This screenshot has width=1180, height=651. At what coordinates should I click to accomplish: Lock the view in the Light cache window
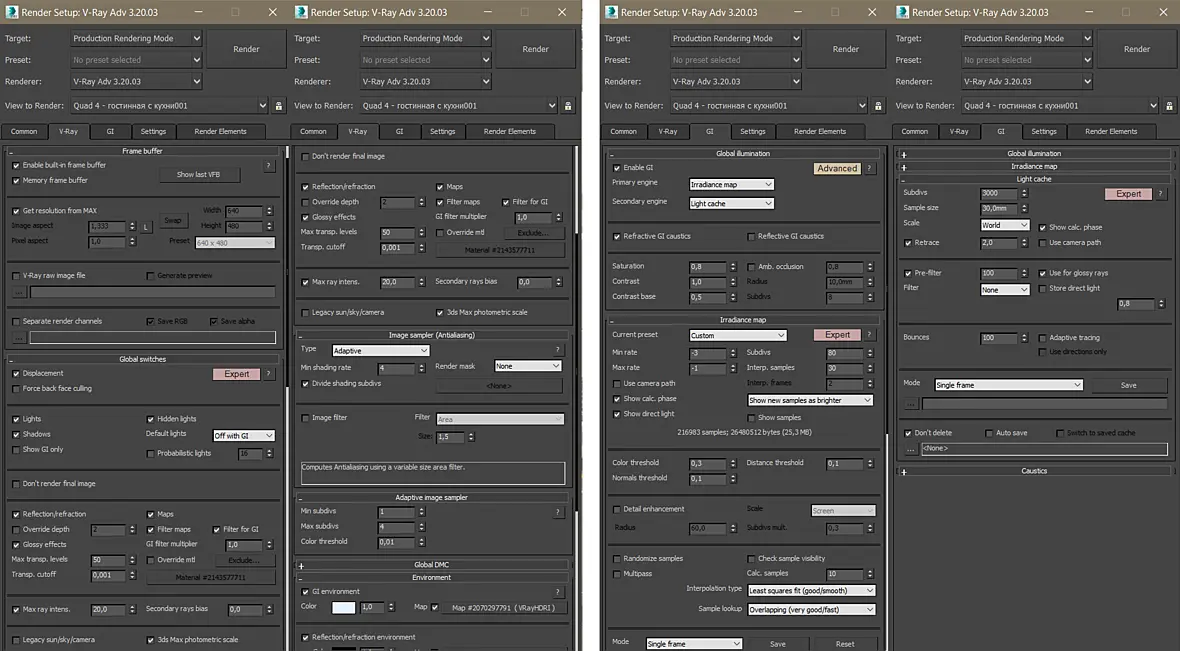tap(1169, 106)
